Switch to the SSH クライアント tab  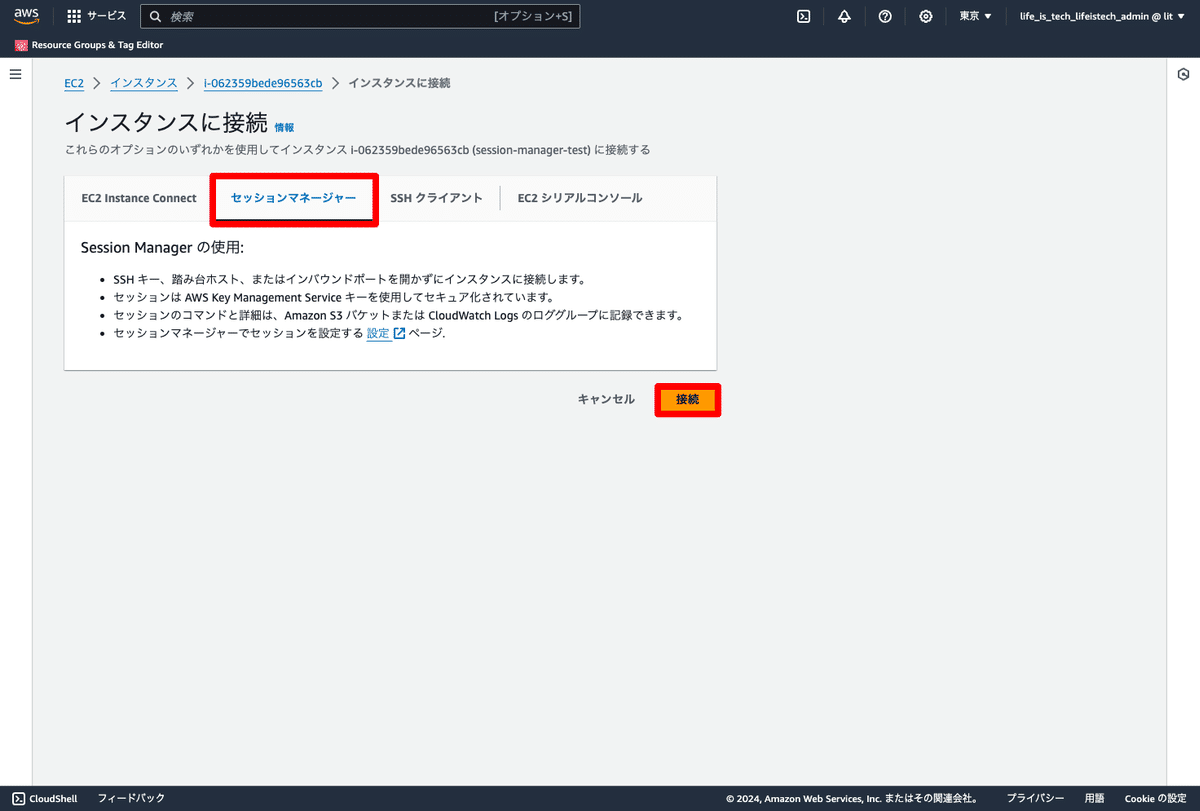coord(436,198)
